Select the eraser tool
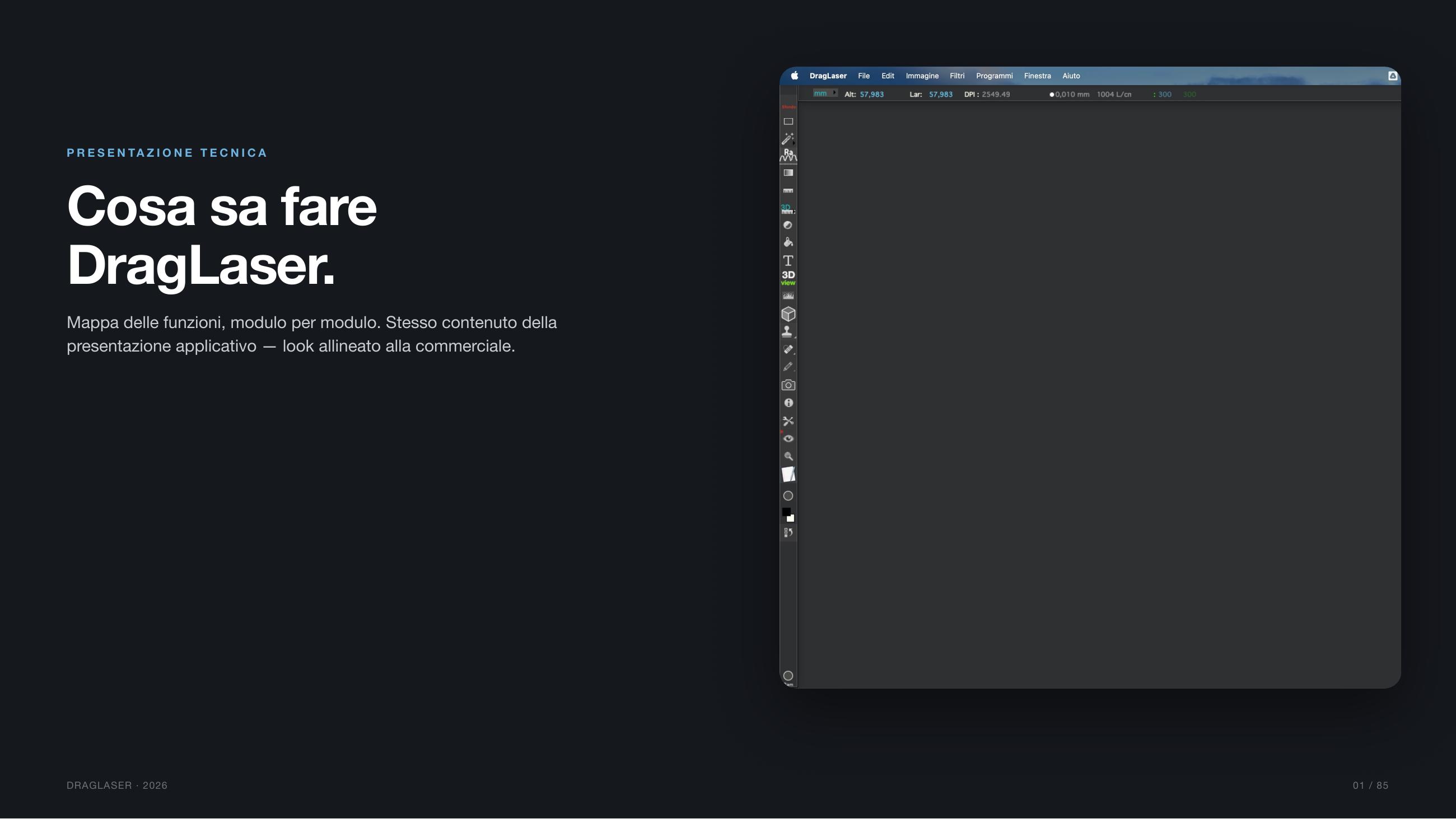This screenshot has height=819, width=1456. pyautogui.click(x=788, y=349)
